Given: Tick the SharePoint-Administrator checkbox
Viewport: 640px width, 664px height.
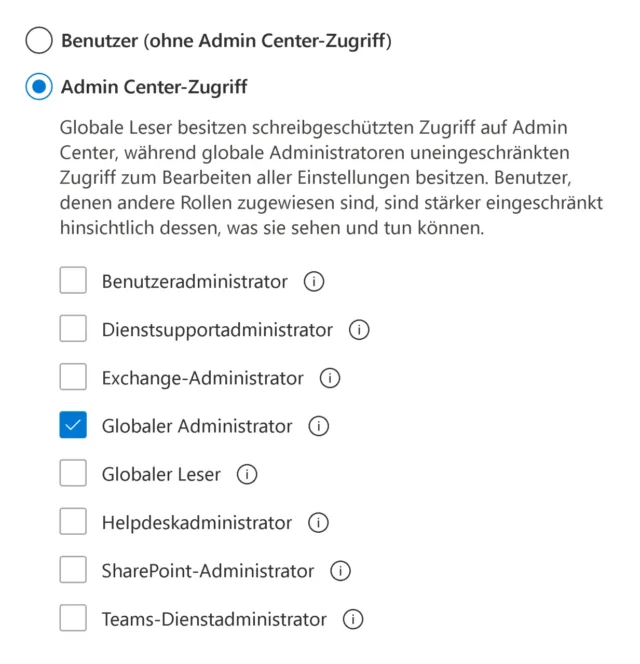Looking at the screenshot, I should [x=73, y=571].
